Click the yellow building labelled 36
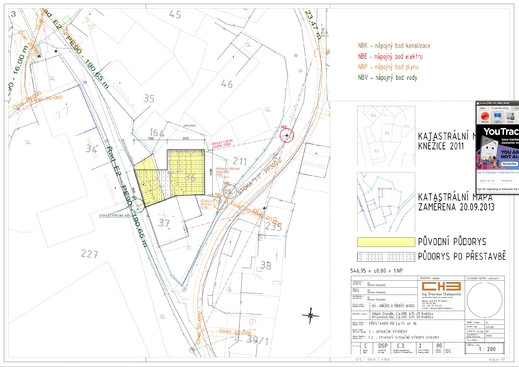Viewport: 519px width, 367px height. pyautogui.click(x=186, y=172)
